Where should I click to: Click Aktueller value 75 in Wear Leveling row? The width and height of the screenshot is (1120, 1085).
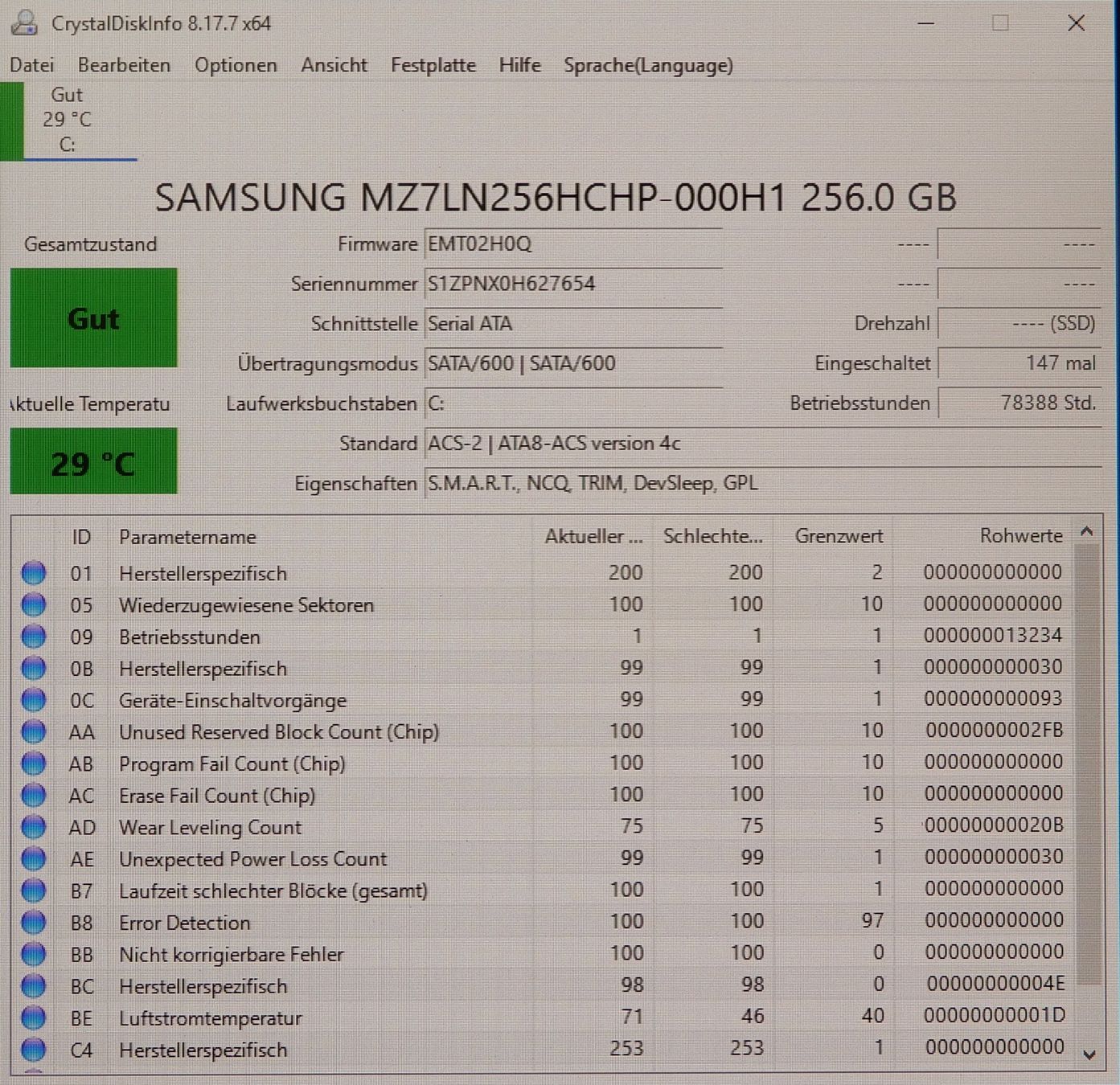[631, 826]
